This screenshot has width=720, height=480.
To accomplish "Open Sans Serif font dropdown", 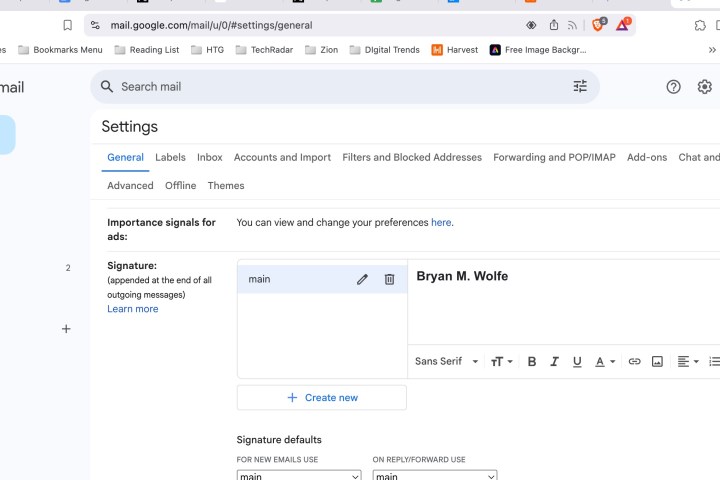I will (x=446, y=361).
